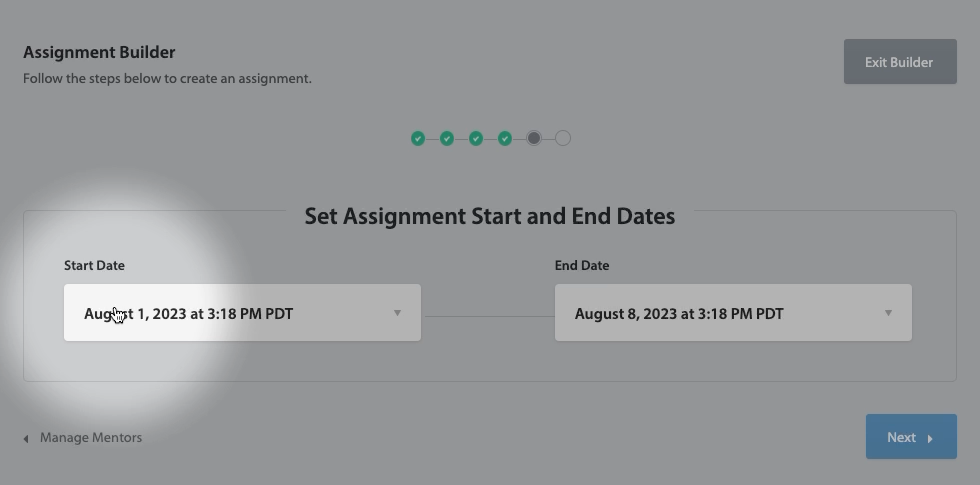Open the End Date picker field
This screenshot has width=980, height=485.
720,313
